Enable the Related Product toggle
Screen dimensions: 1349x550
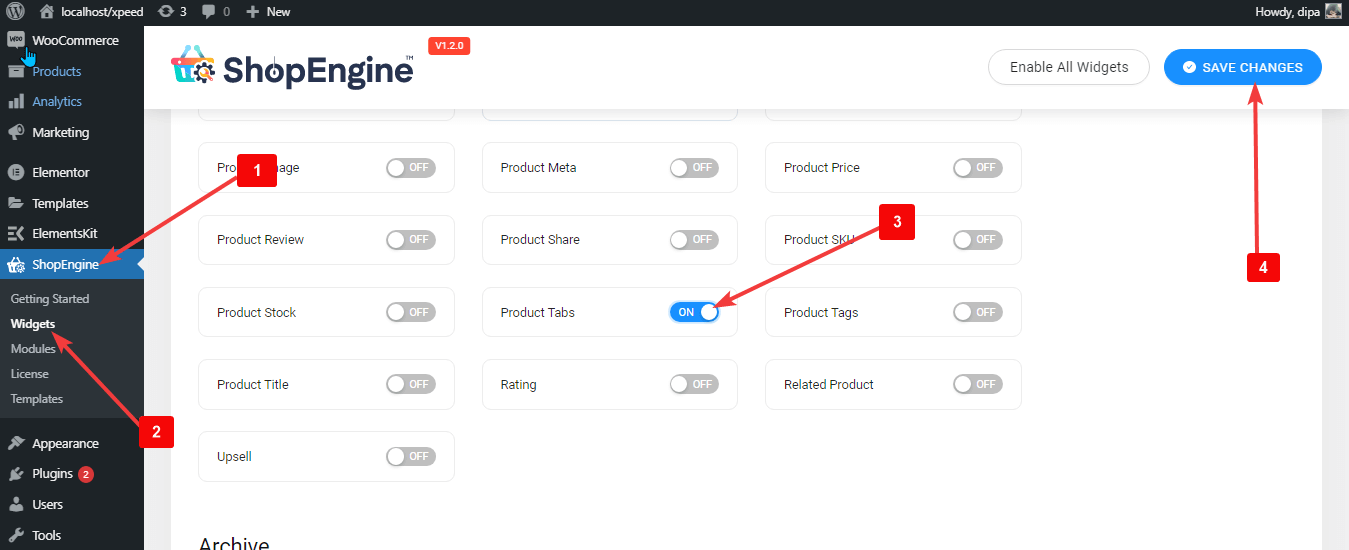coord(978,384)
